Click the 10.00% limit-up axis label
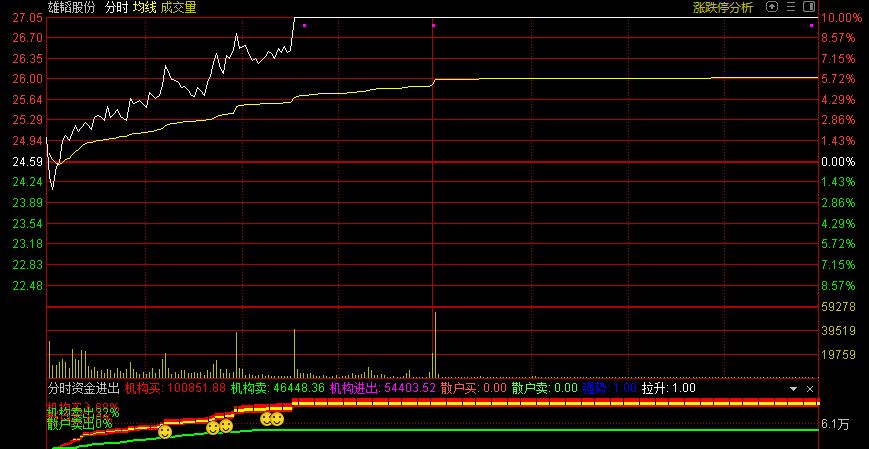This screenshot has height=449, width=869. [x=841, y=18]
